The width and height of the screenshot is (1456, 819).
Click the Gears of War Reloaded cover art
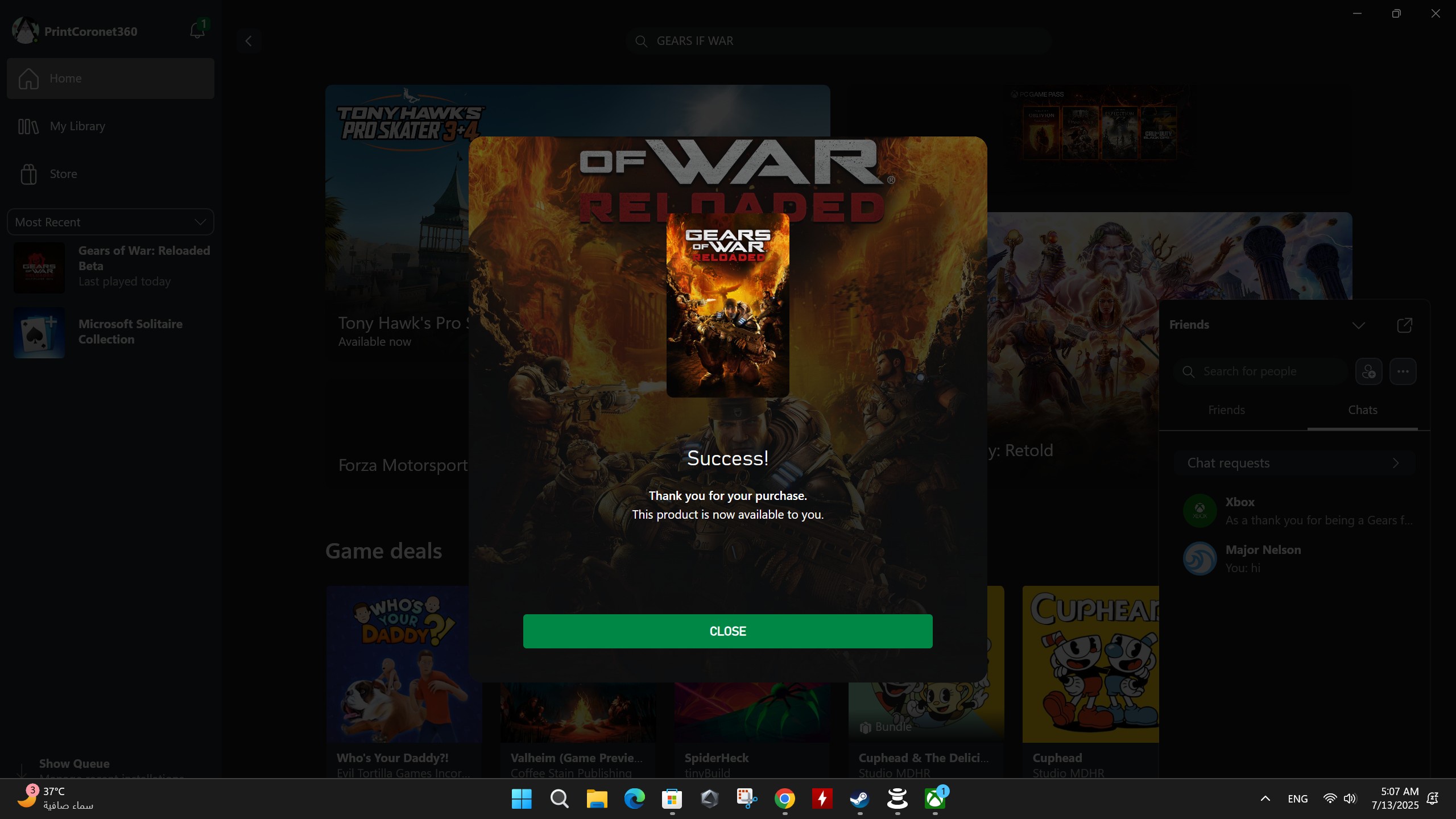tap(727, 305)
